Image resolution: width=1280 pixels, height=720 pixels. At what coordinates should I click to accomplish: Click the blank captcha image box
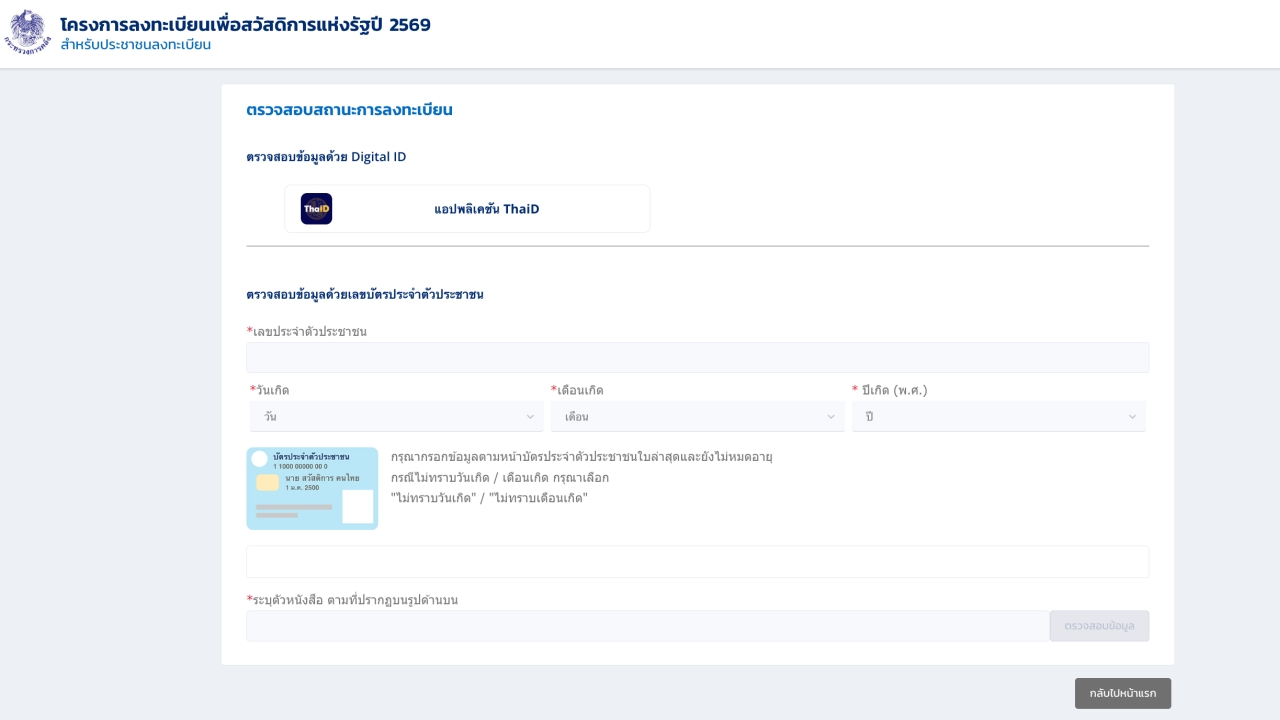697,562
